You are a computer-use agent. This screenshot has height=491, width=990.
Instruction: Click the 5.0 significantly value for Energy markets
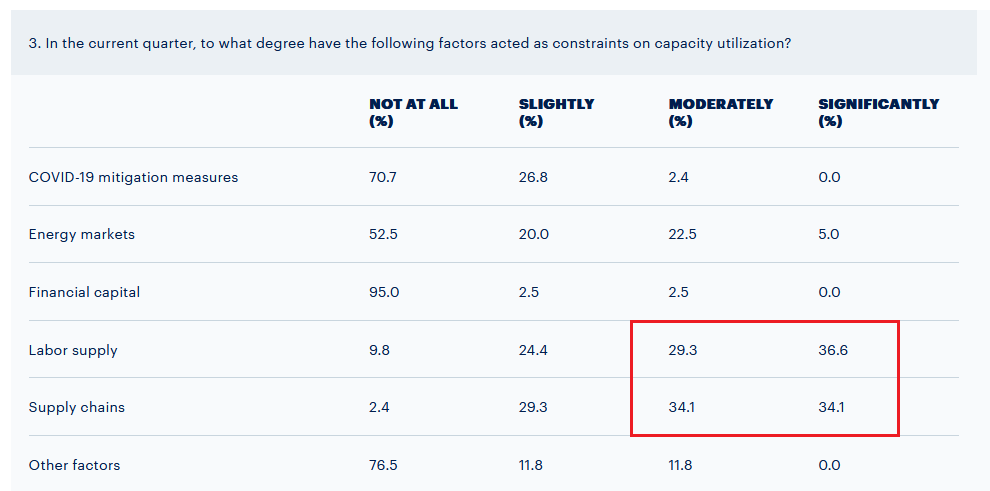(x=828, y=235)
